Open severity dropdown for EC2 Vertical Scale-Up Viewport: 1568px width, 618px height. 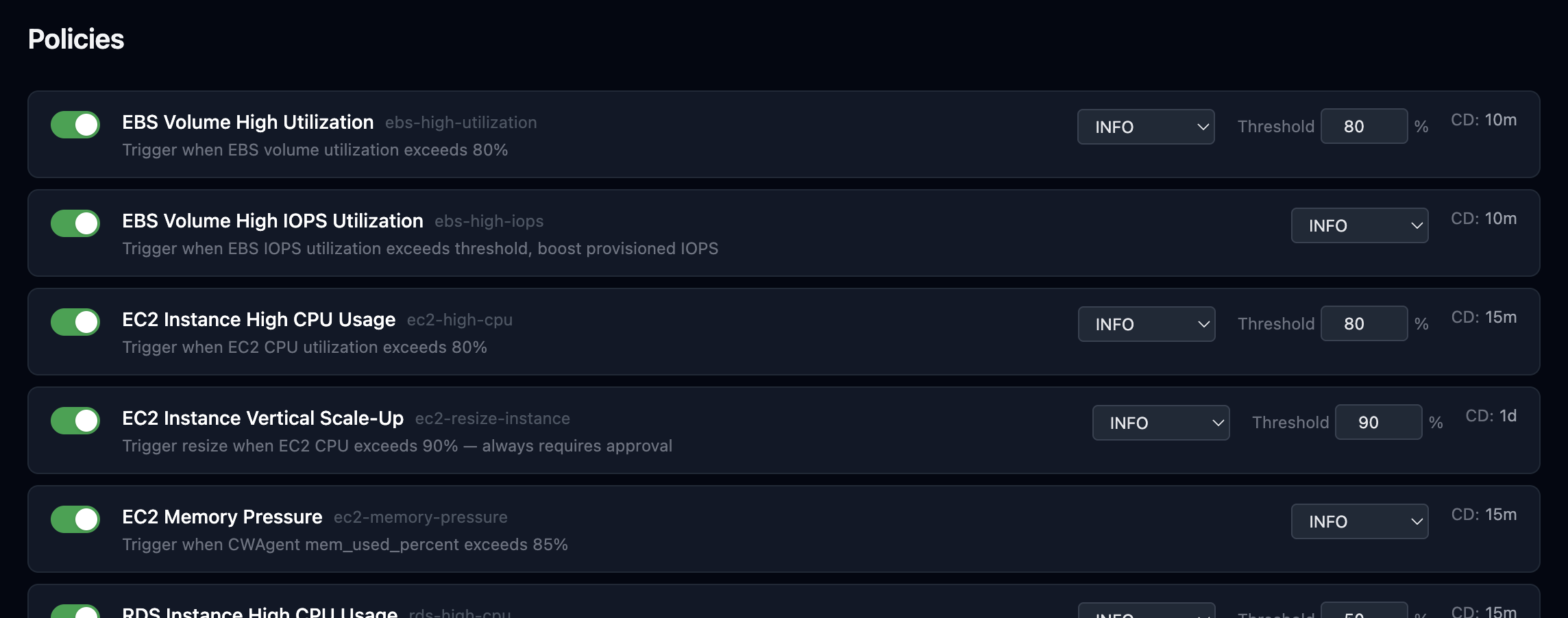1161,423
